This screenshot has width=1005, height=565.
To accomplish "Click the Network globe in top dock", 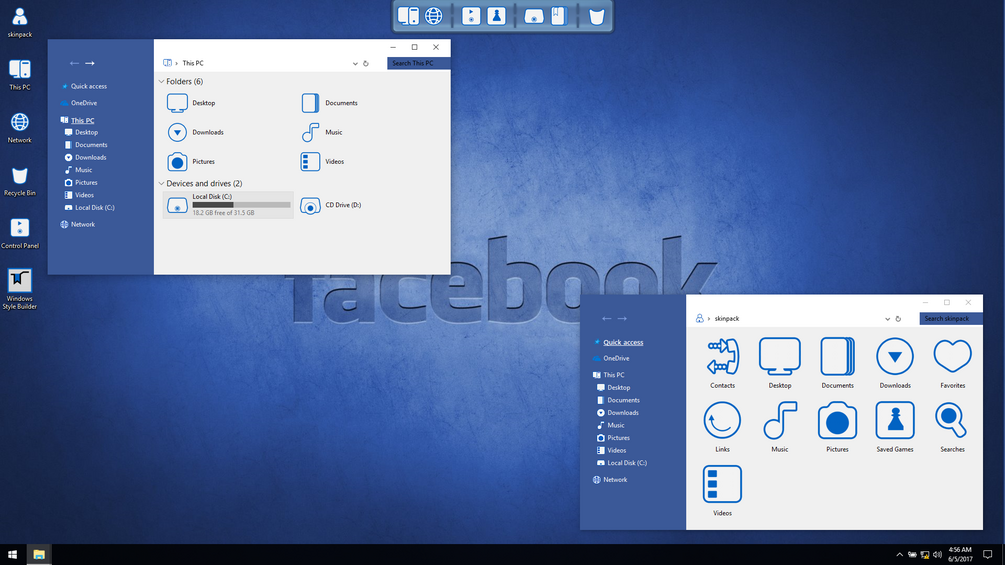I will tap(434, 16).
